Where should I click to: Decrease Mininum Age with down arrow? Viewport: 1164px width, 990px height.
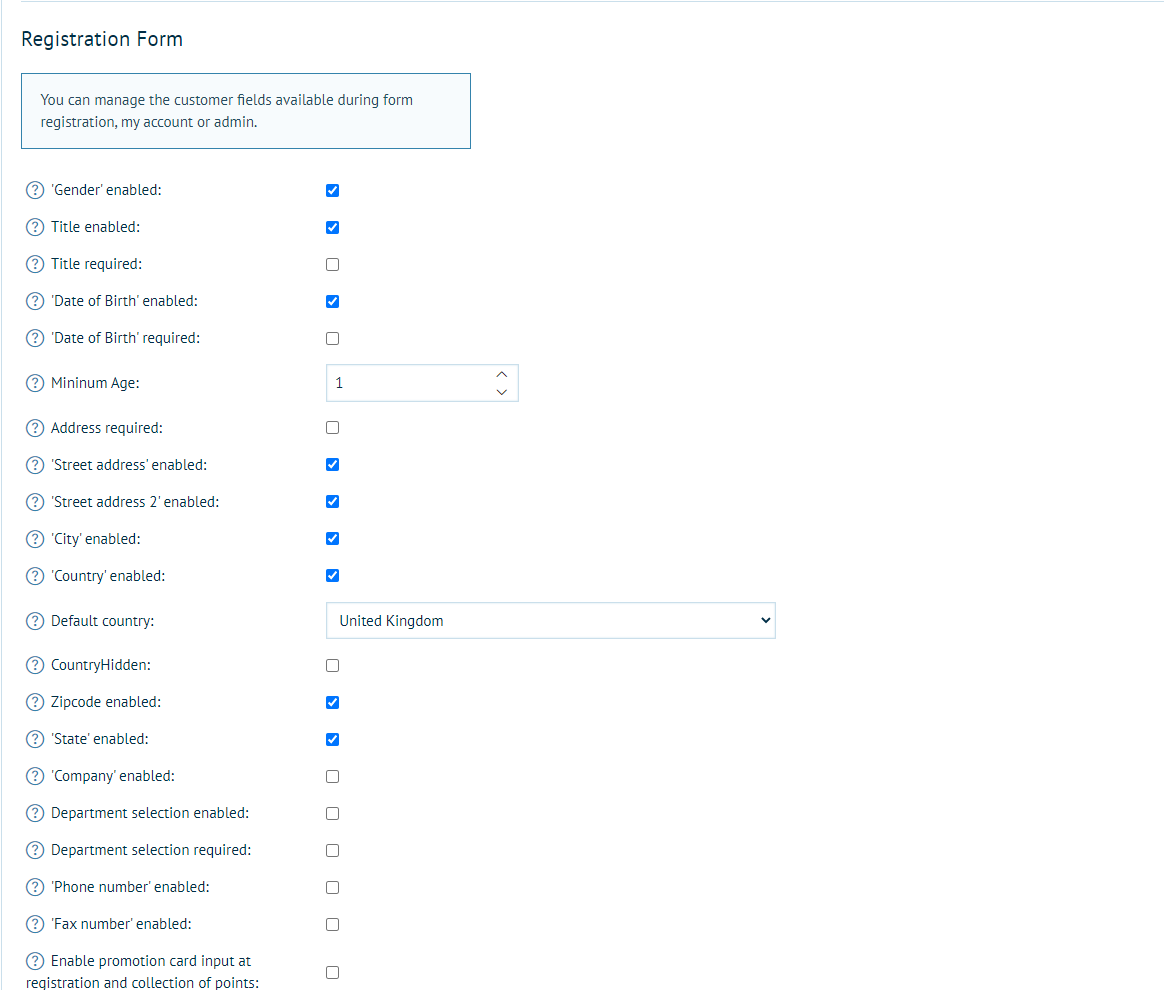(x=502, y=392)
